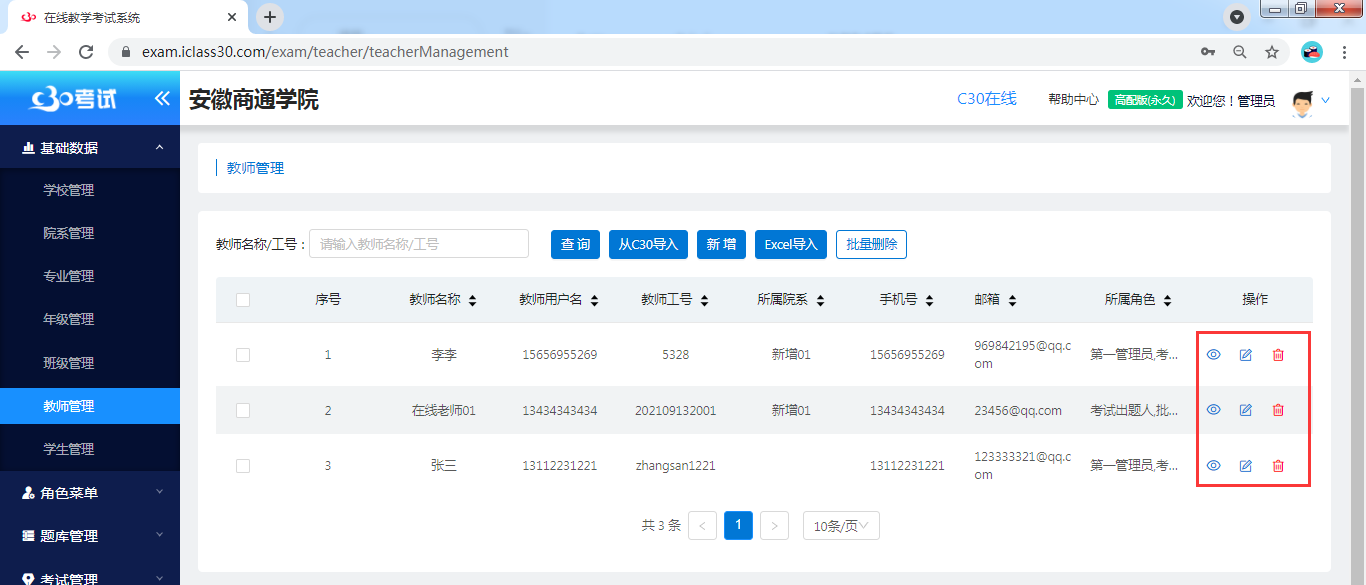The height and width of the screenshot is (585, 1366).
Task: Sort by 教师用户名 column arrows
Action: click(x=594, y=300)
